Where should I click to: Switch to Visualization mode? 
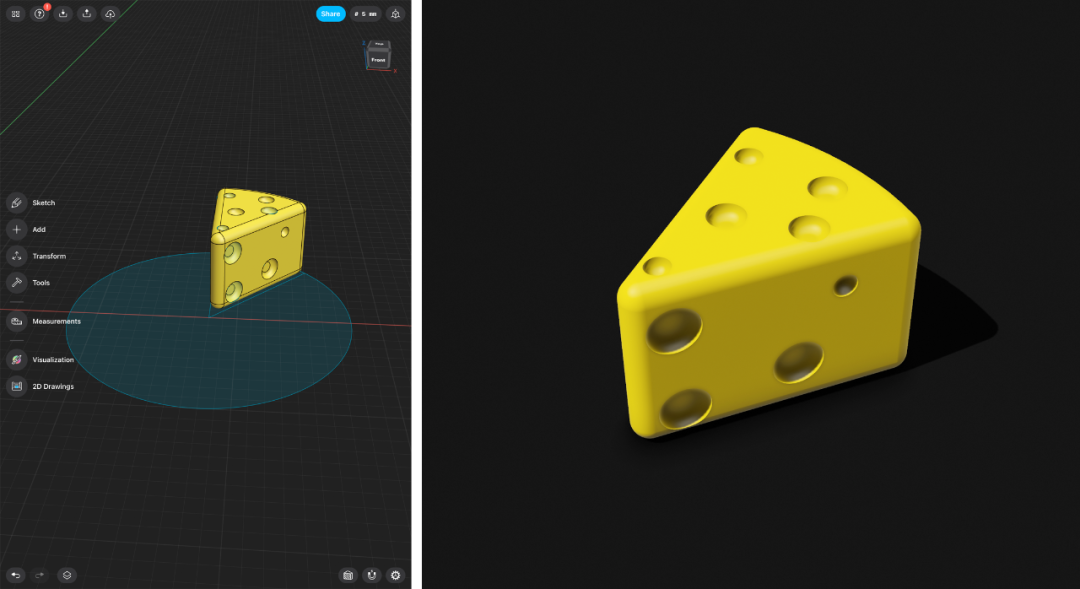[x=40, y=360]
